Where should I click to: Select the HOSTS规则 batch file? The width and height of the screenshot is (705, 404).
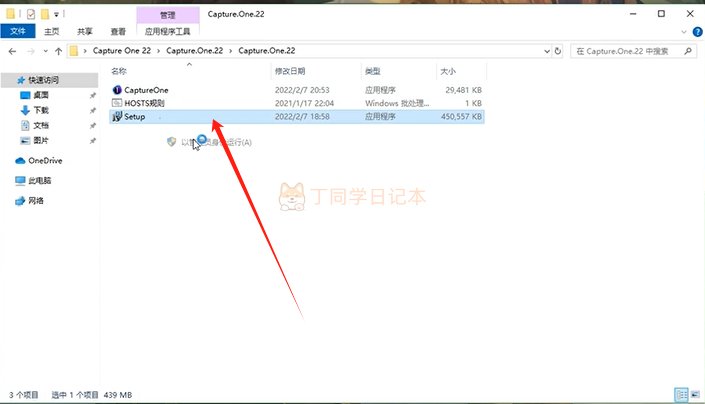[x=297, y=103]
